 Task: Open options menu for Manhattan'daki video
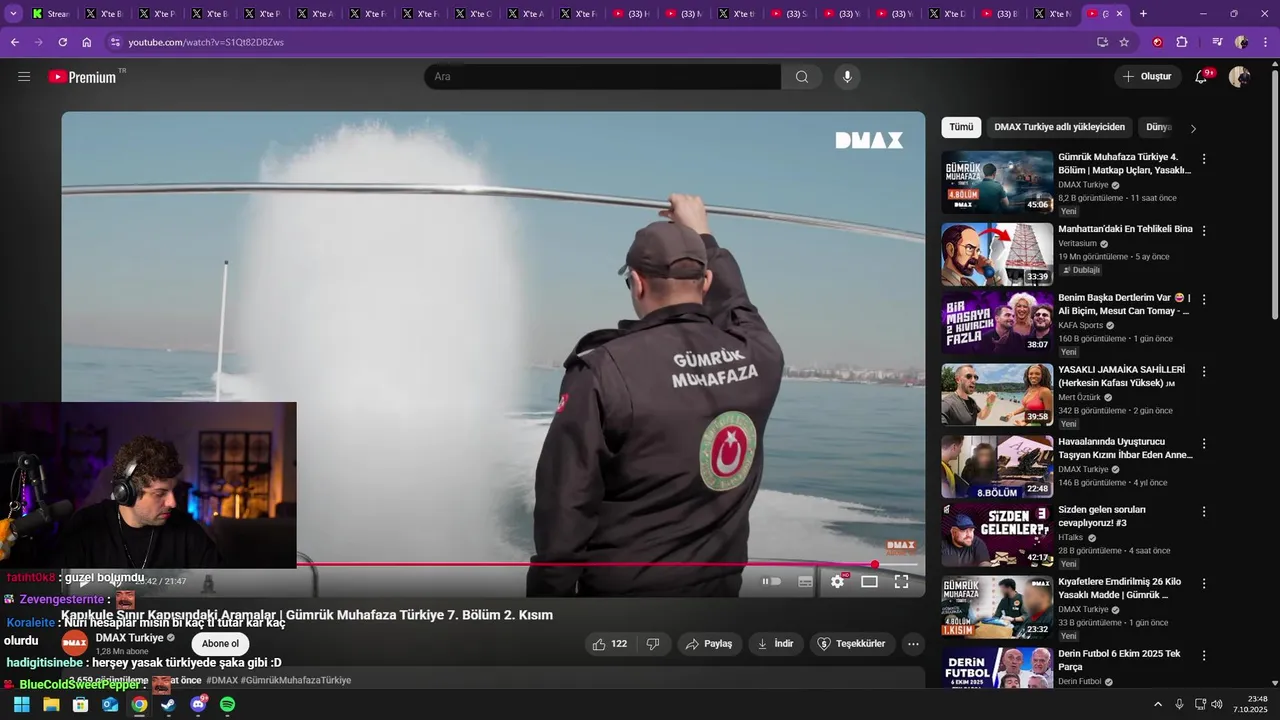pos(1204,231)
